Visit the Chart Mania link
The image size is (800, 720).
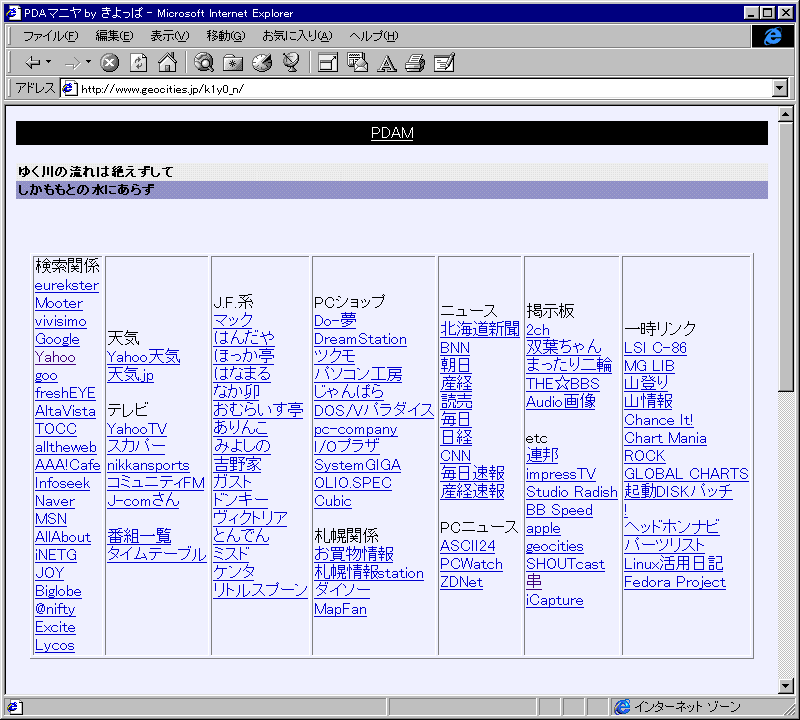coord(665,438)
